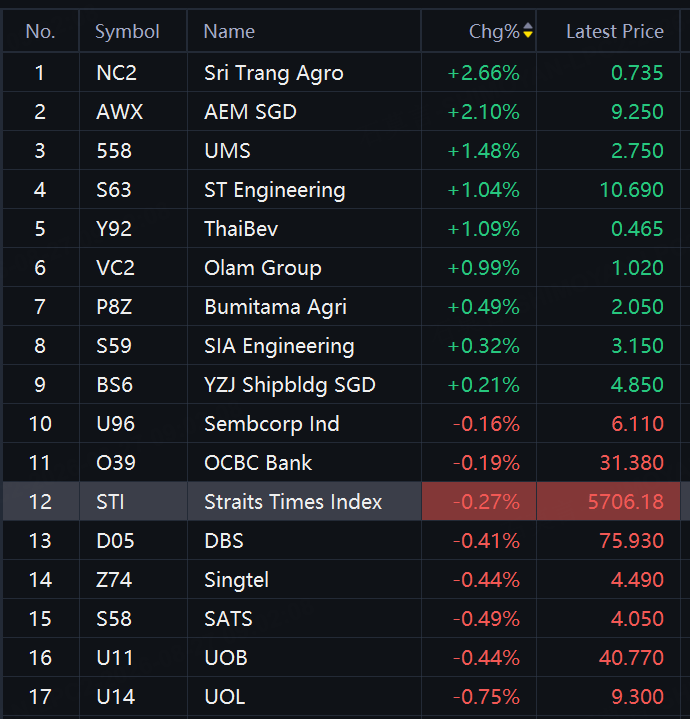Select the UOL stock name

(x=224, y=697)
